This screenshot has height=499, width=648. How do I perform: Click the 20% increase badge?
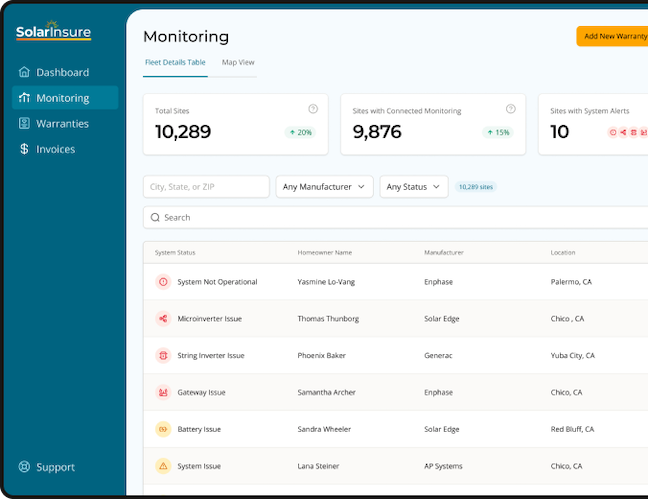[300, 132]
